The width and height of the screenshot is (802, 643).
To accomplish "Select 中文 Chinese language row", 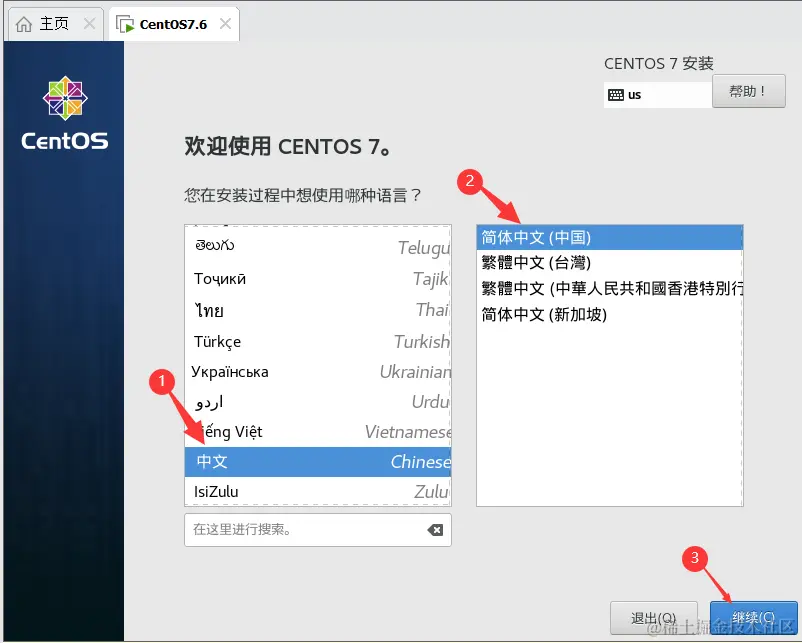I will [x=318, y=462].
